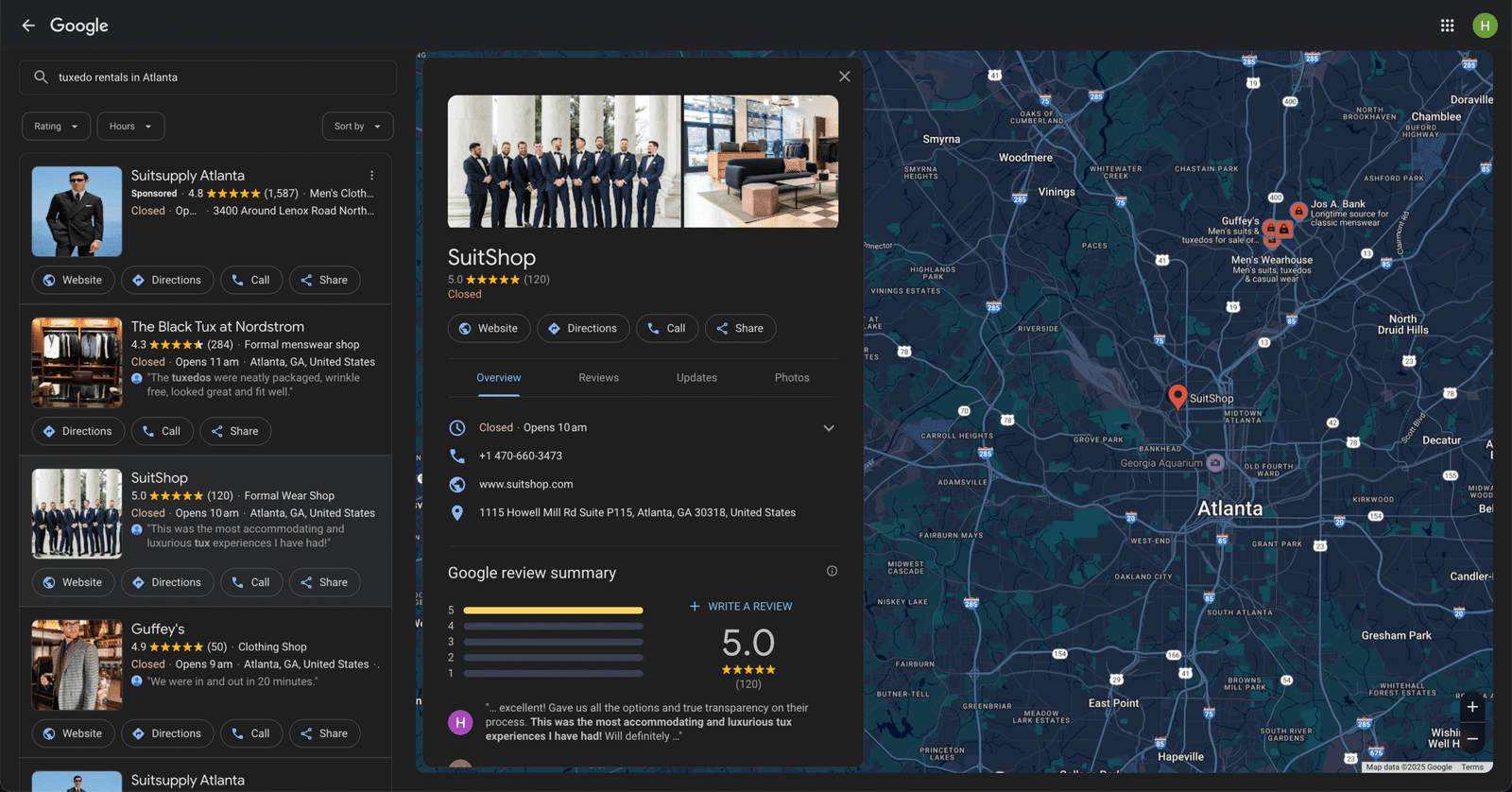This screenshot has height=792, width=1512.
Task: Share the SuitShop list entry
Action: (324, 582)
